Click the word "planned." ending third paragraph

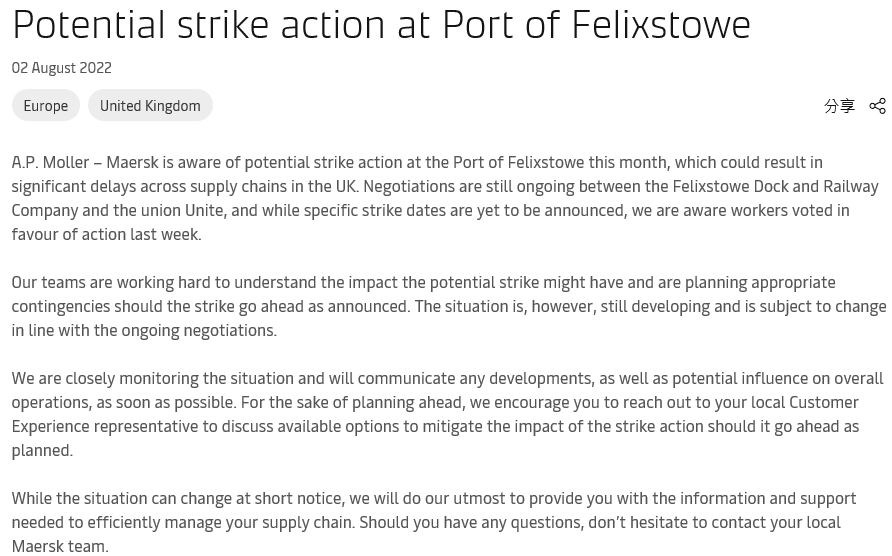(x=42, y=450)
